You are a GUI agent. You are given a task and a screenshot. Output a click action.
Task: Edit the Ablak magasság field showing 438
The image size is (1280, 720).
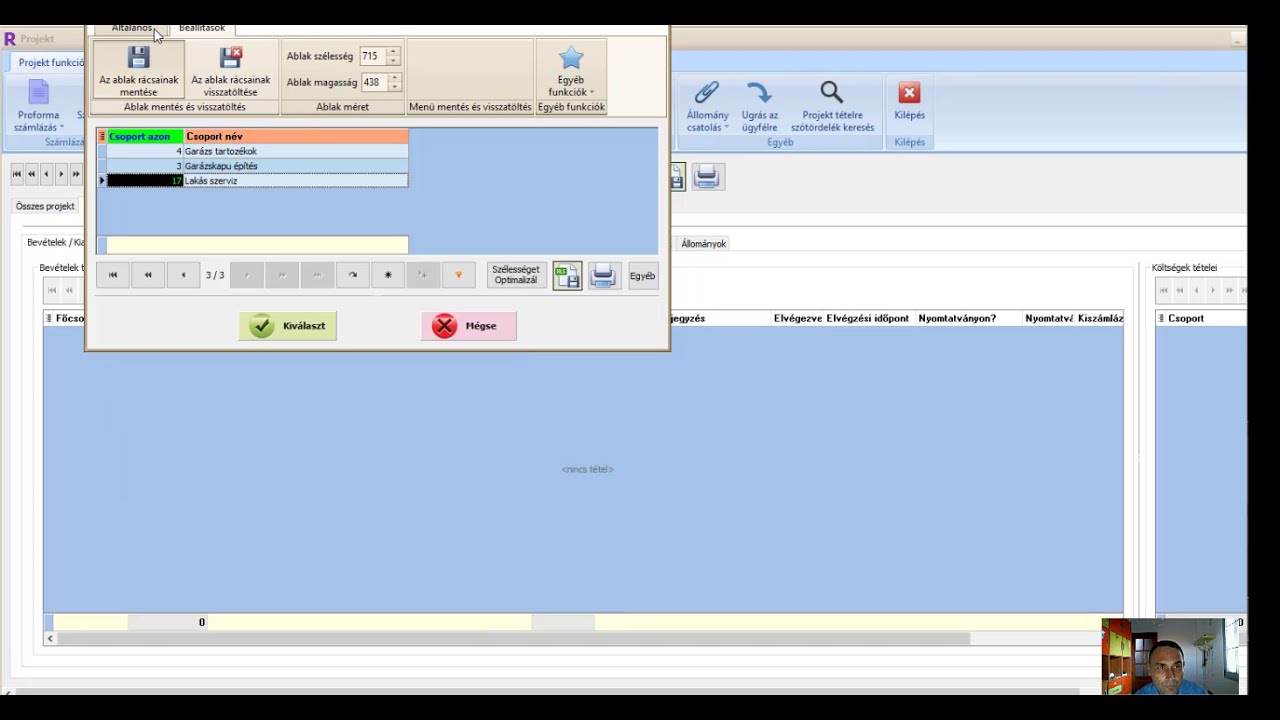374,82
